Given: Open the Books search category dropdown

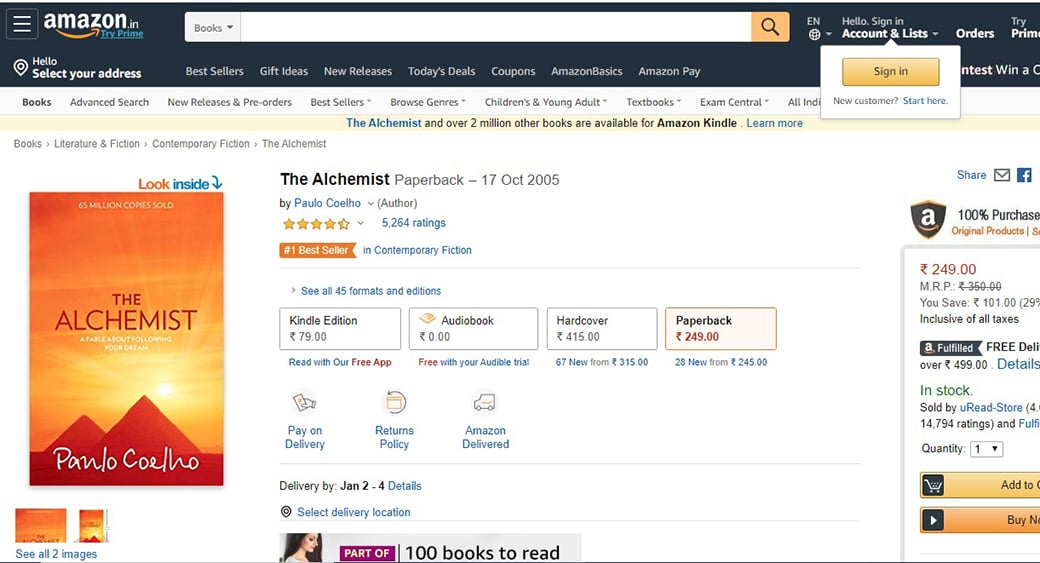Looking at the screenshot, I should pyautogui.click(x=213, y=28).
